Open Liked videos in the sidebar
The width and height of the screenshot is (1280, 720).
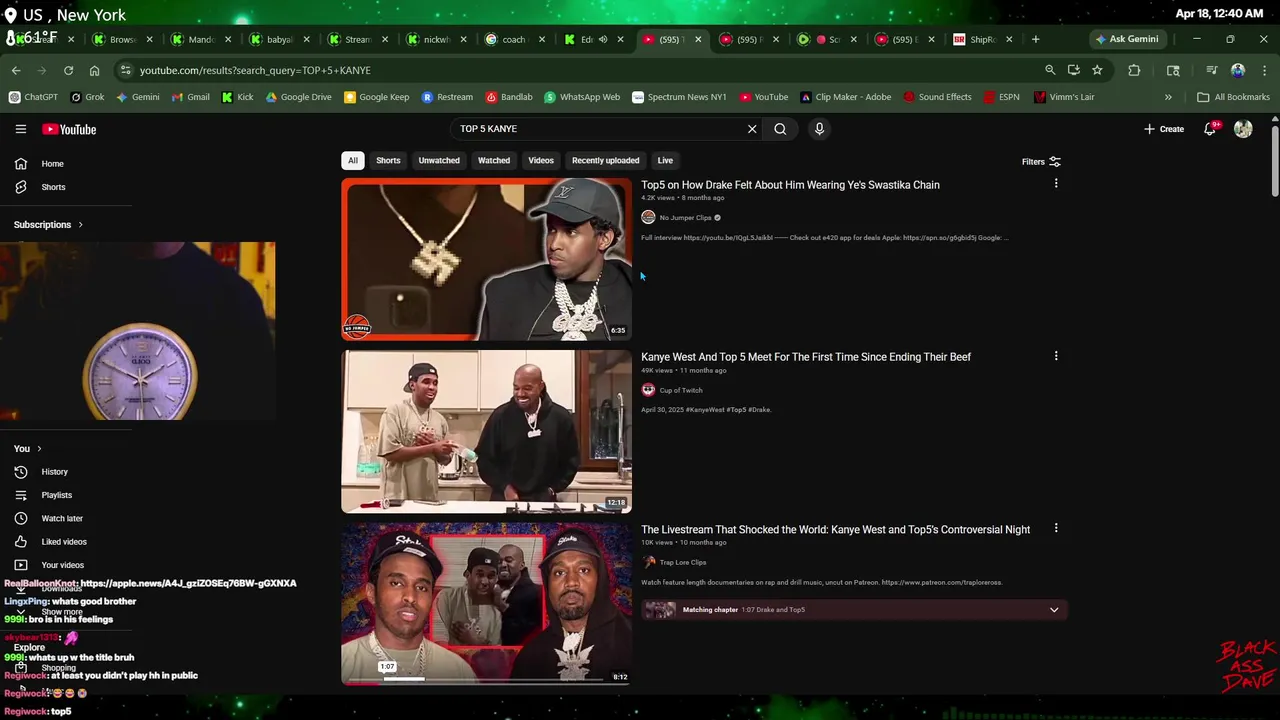(66, 542)
